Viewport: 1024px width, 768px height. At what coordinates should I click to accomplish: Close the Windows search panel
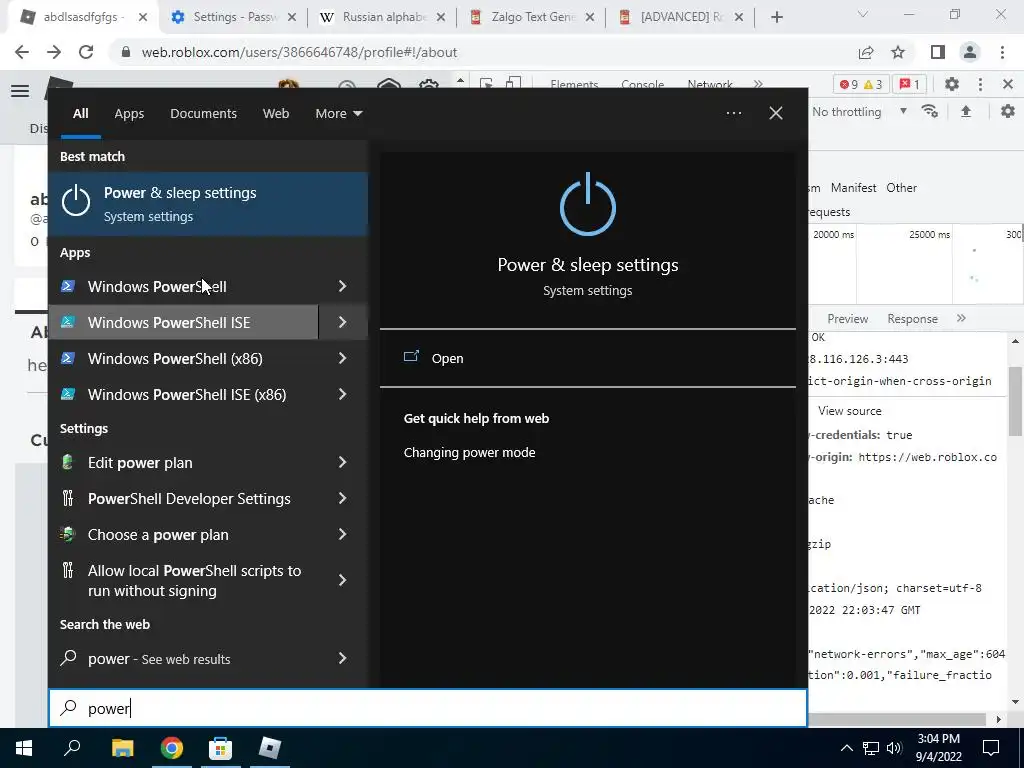pyautogui.click(x=776, y=113)
